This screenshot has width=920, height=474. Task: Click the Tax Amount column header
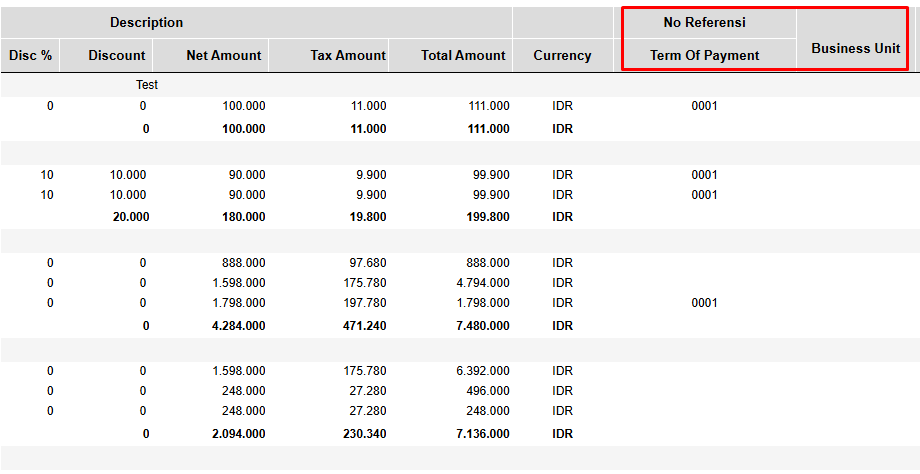point(347,55)
